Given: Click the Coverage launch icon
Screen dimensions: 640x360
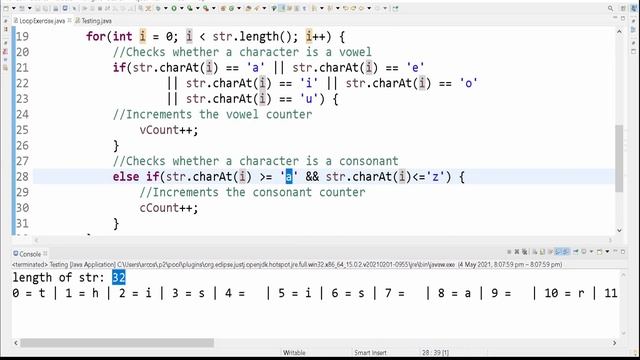Looking at the screenshot, I should [190, 8].
